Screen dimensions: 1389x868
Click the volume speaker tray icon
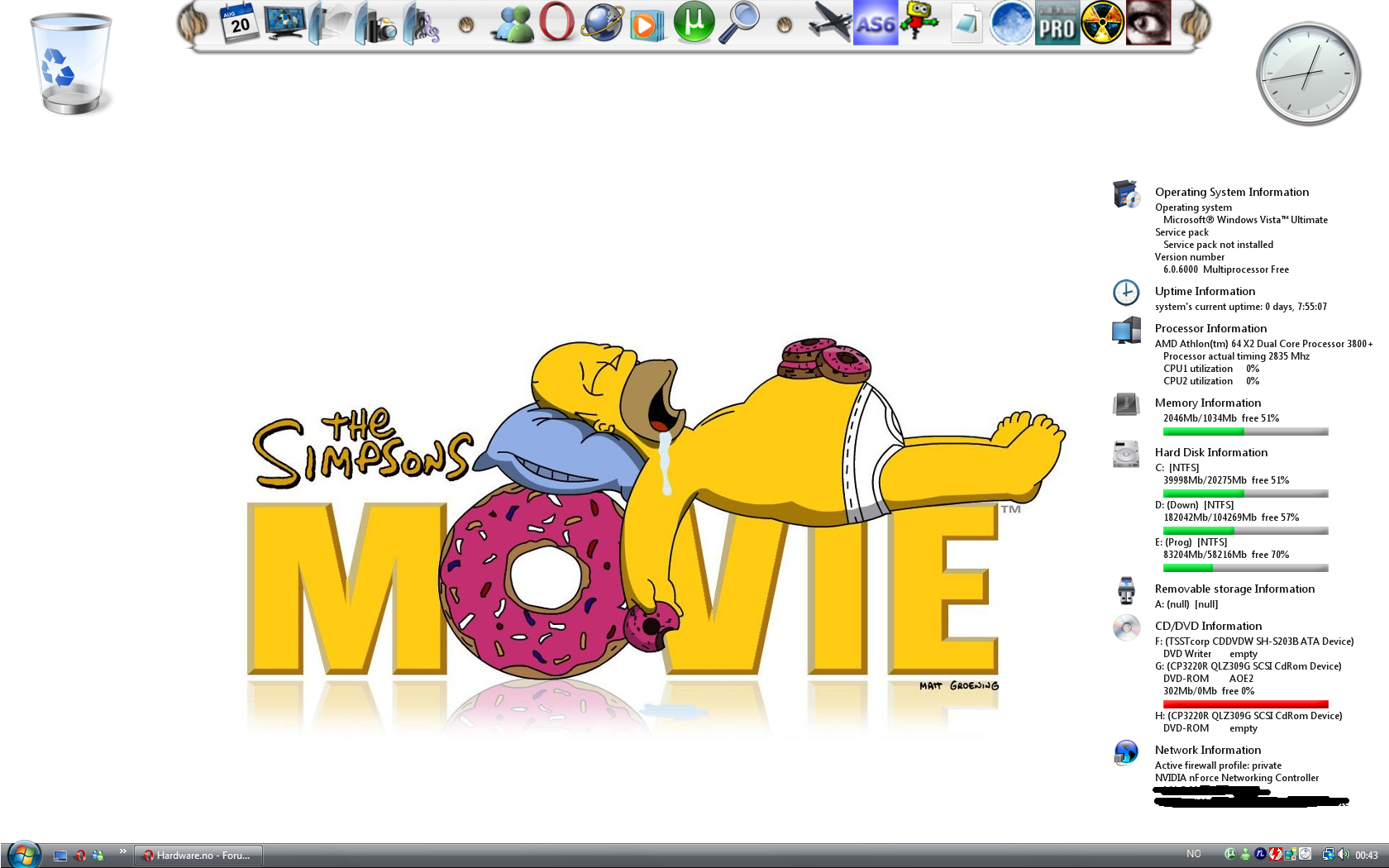click(x=1343, y=855)
